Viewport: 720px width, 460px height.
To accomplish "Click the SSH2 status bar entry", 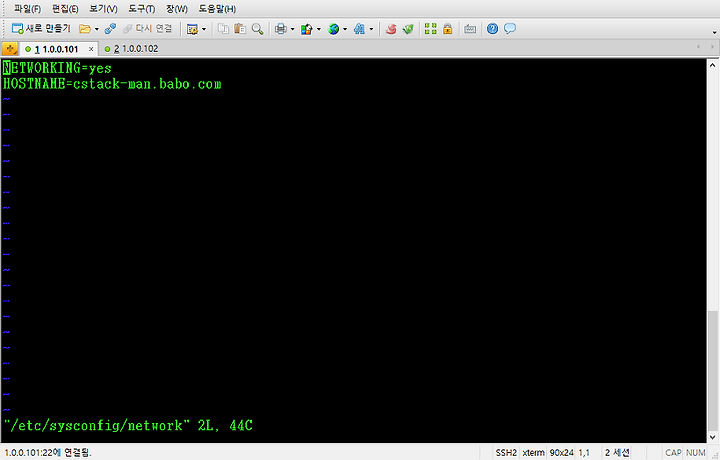I will click(x=506, y=453).
